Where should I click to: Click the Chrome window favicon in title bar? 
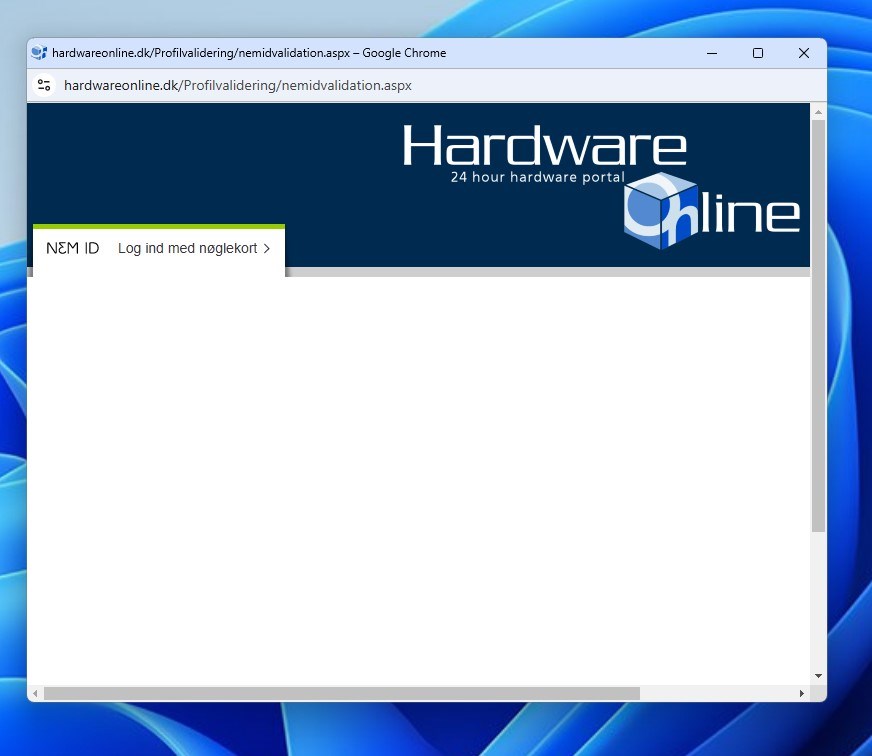(39, 53)
